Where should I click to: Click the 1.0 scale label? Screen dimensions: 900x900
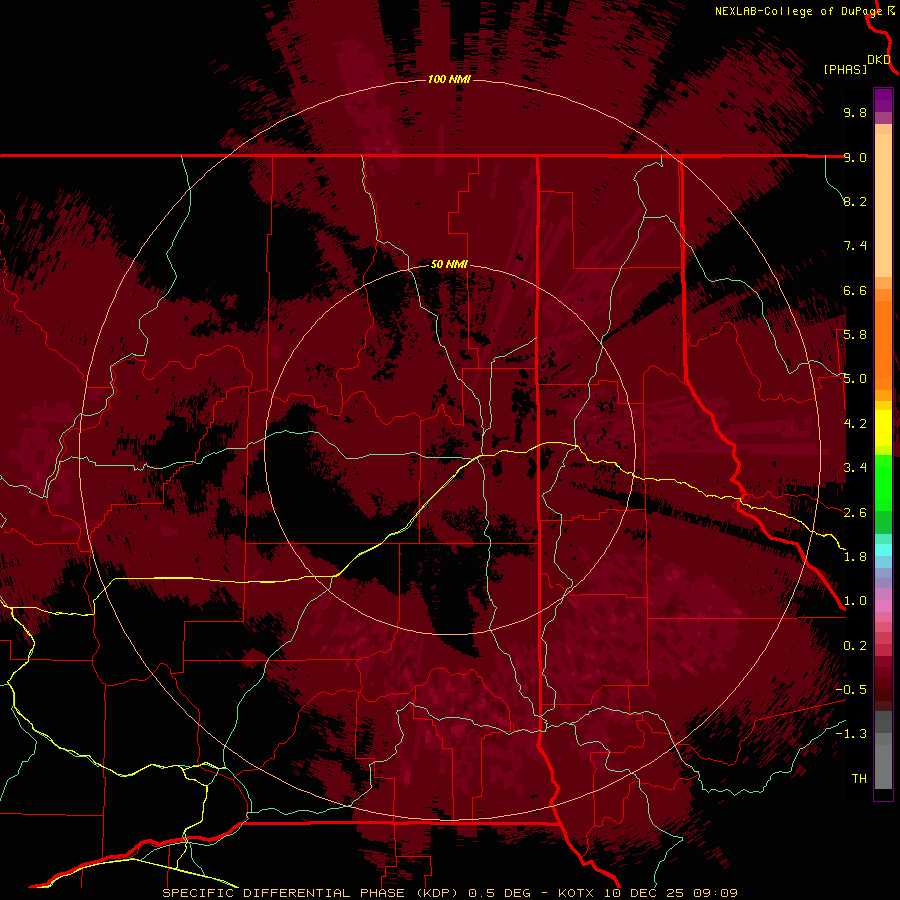(x=855, y=601)
